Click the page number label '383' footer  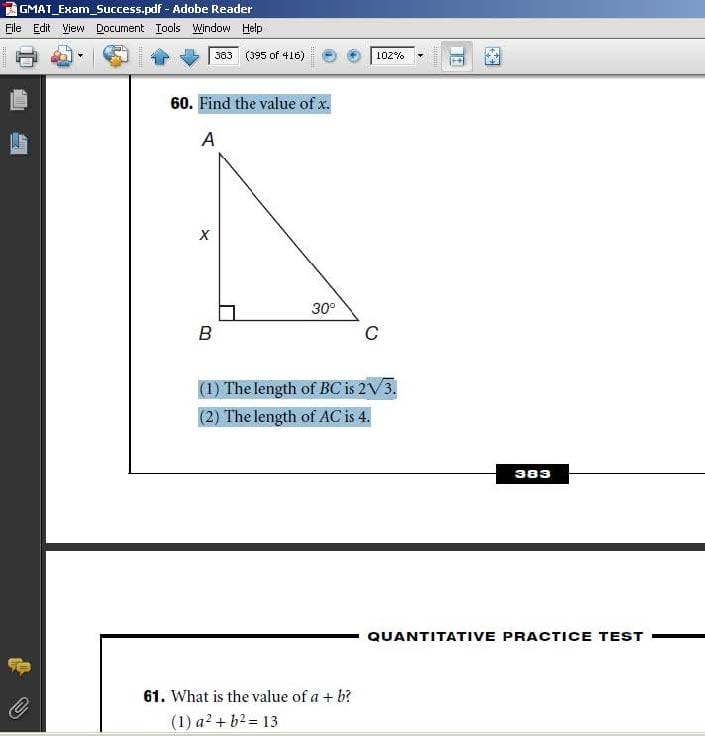[x=532, y=474]
